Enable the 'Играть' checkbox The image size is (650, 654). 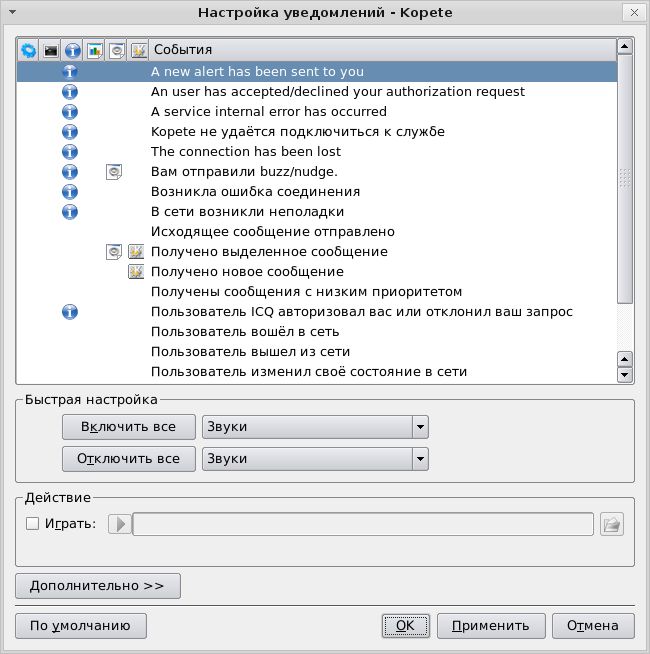[32, 523]
